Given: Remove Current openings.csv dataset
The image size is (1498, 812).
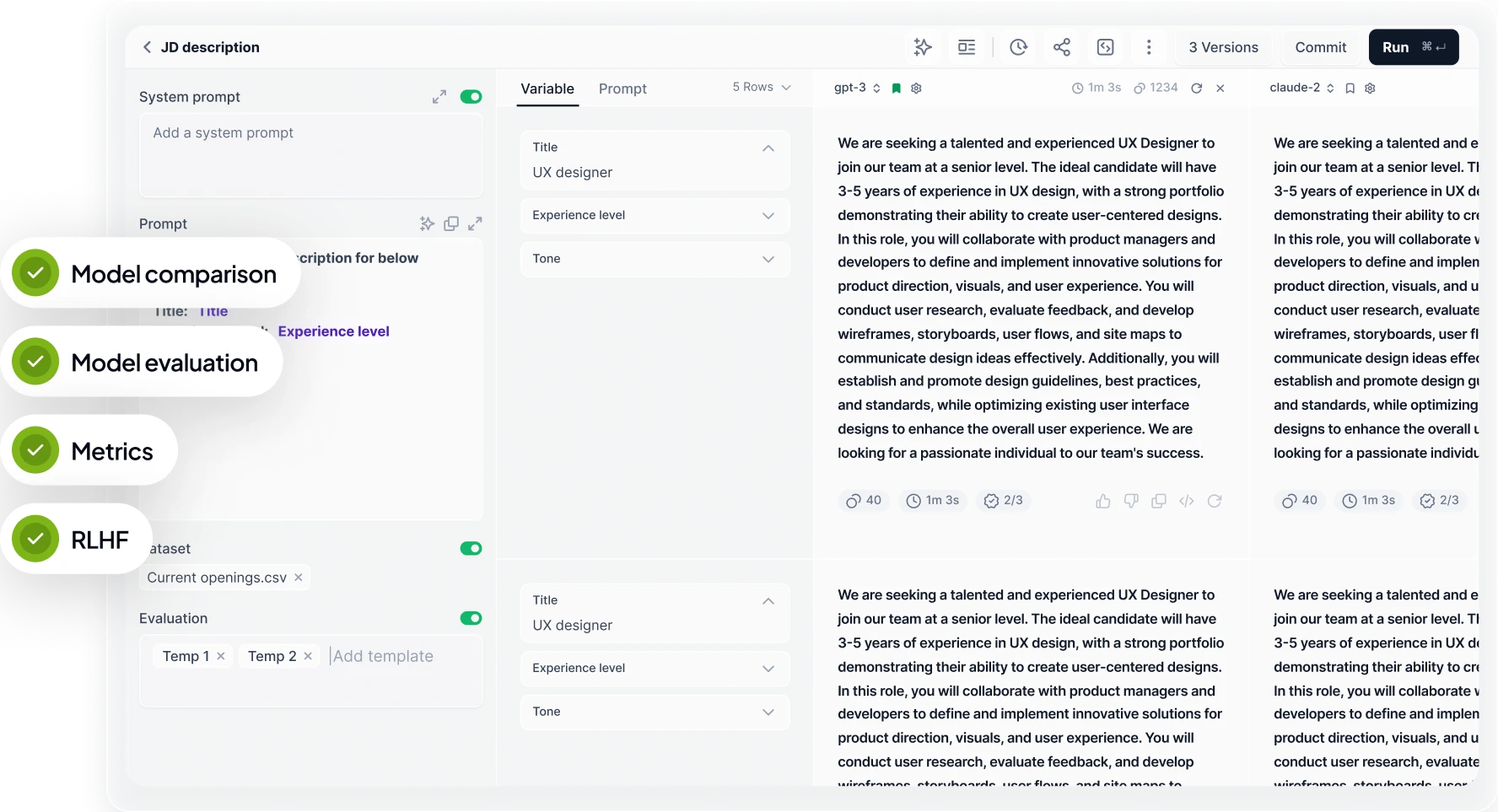Looking at the screenshot, I should (x=299, y=578).
